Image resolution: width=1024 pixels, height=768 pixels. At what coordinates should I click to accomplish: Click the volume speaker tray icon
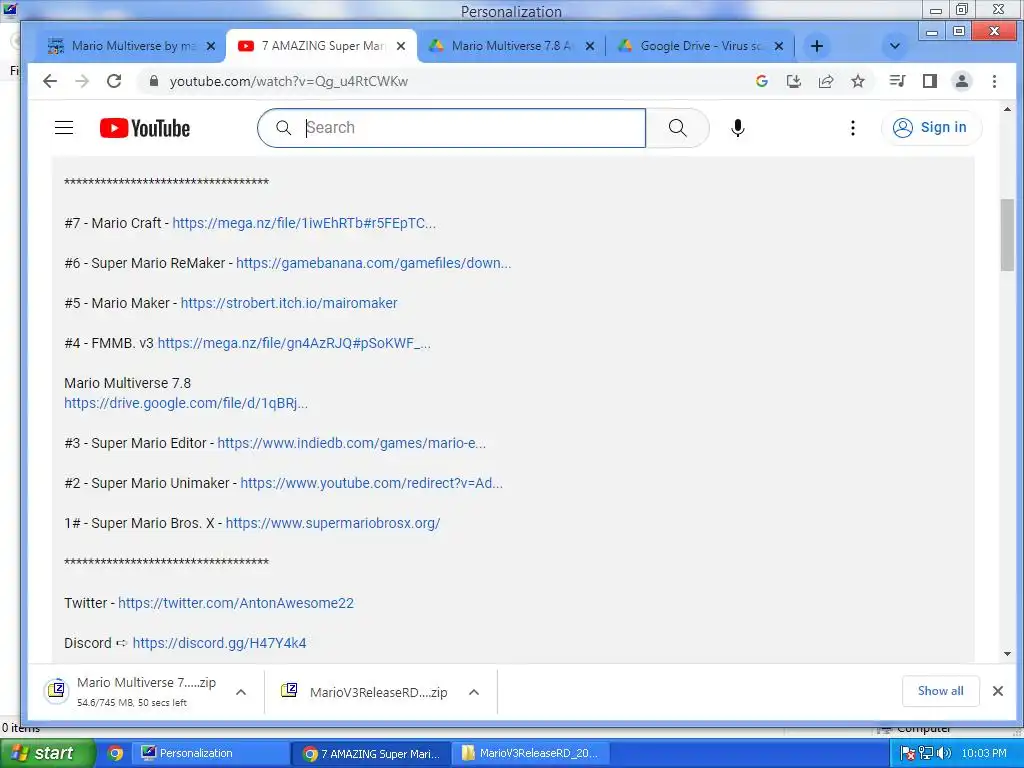944,754
